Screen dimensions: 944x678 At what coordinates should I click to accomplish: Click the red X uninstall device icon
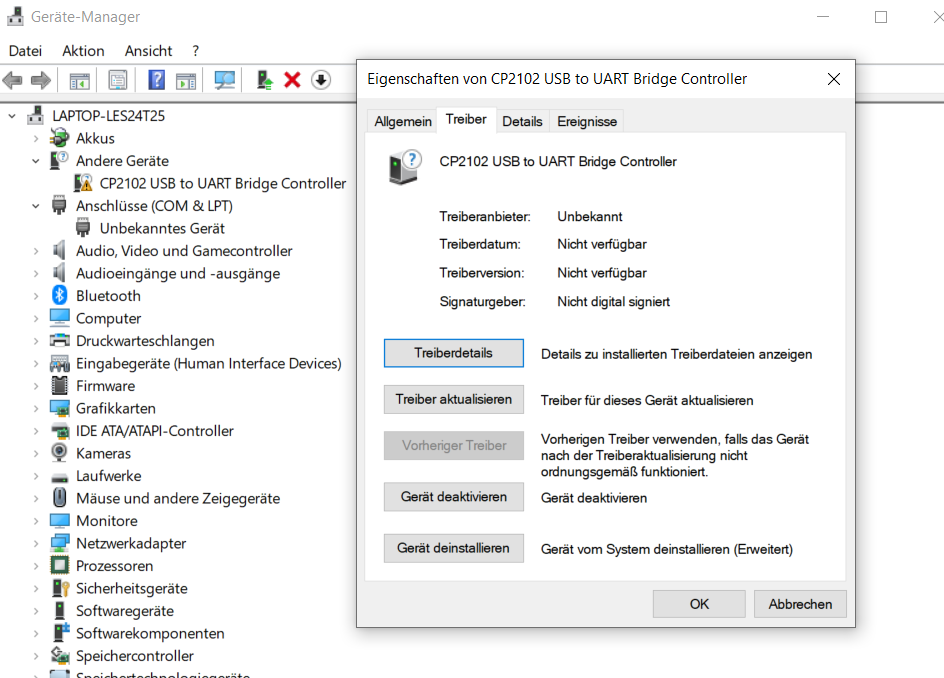click(x=292, y=80)
